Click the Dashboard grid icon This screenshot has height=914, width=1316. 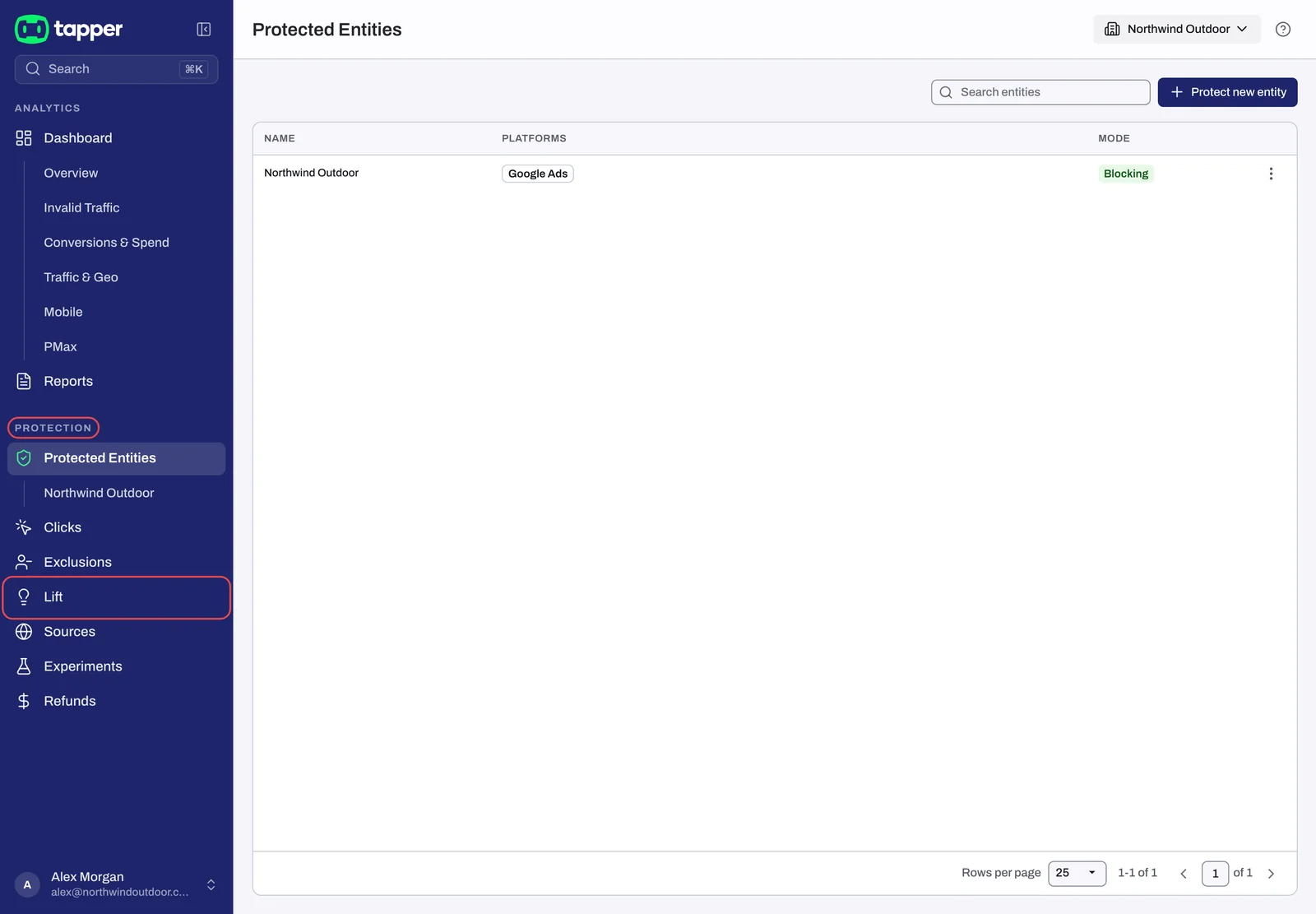(x=24, y=138)
